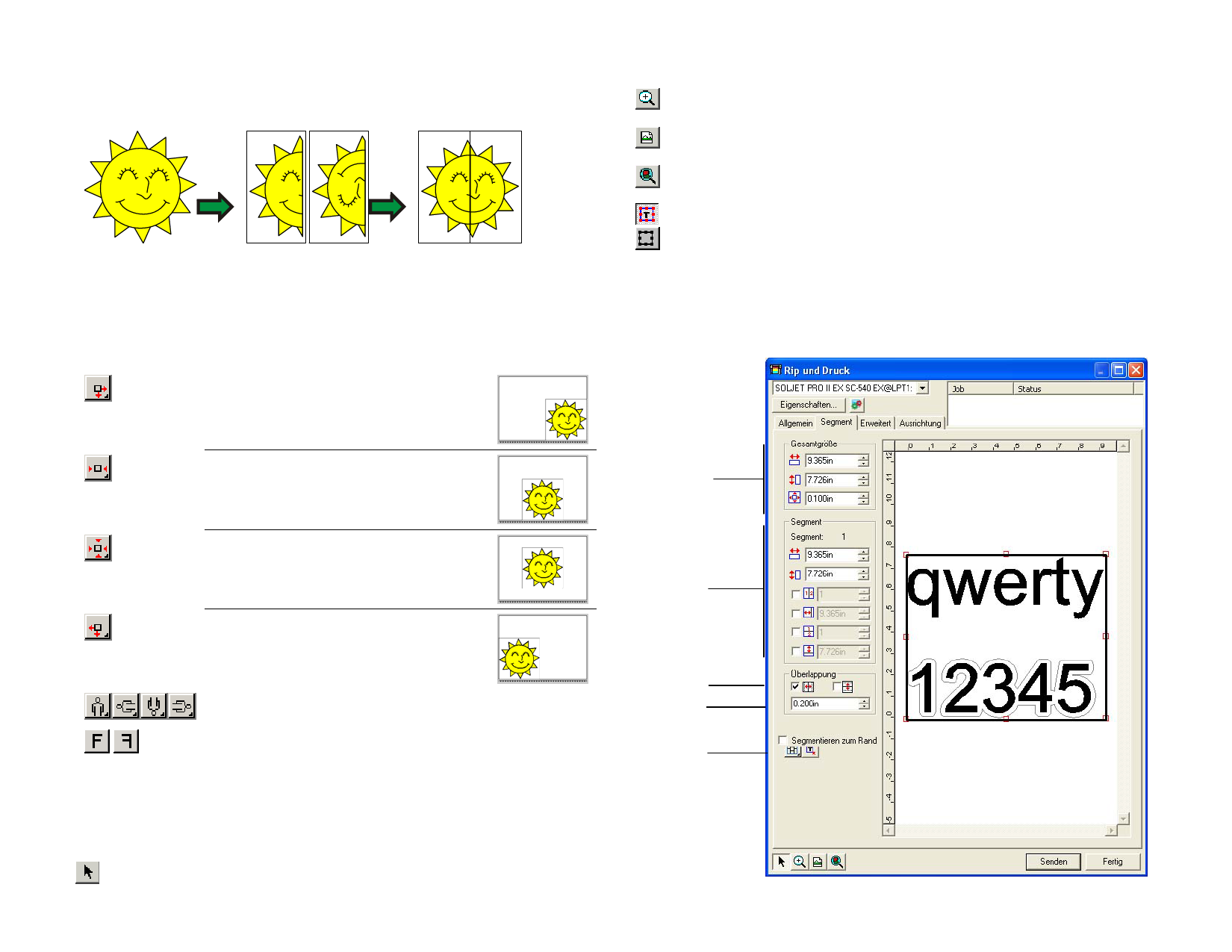Screen dimensions: 1232x952
Task: Click the Eigenschaften... button
Action: pos(808,405)
